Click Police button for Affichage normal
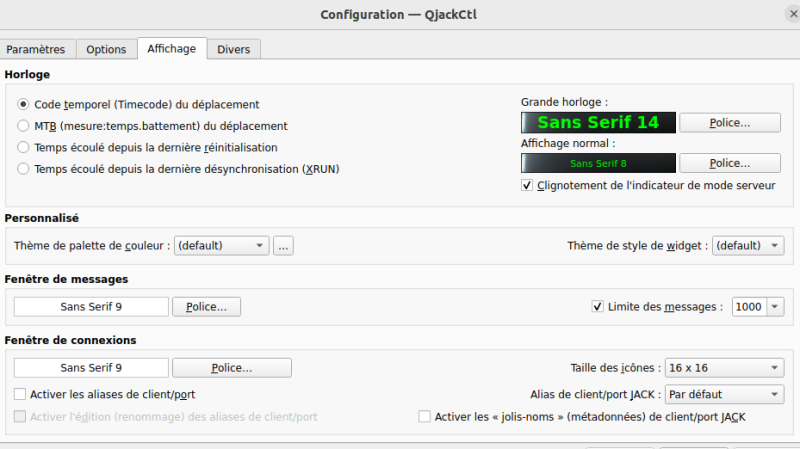This screenshot has height=449, width=800. pyautogui.click(x=730, y=163)
